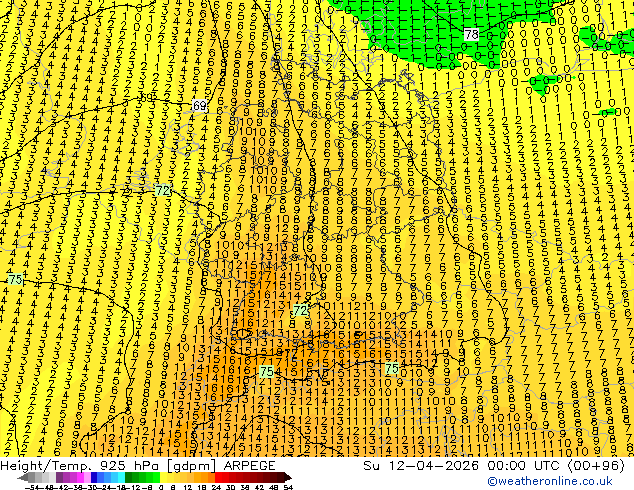
Task: Pick the bright red legend swatch
Action: tap(218, 477)
